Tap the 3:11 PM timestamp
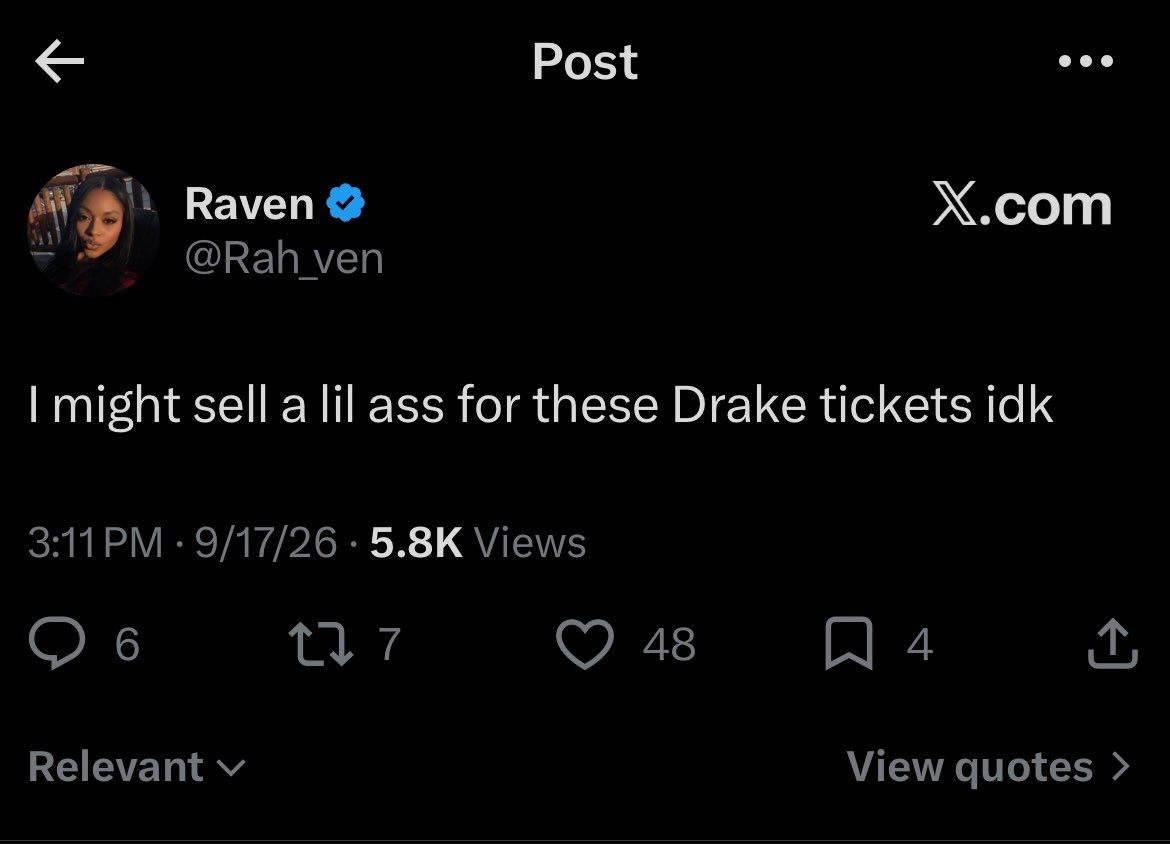This screenshot has height=844, width=1170. pos(96,542)
